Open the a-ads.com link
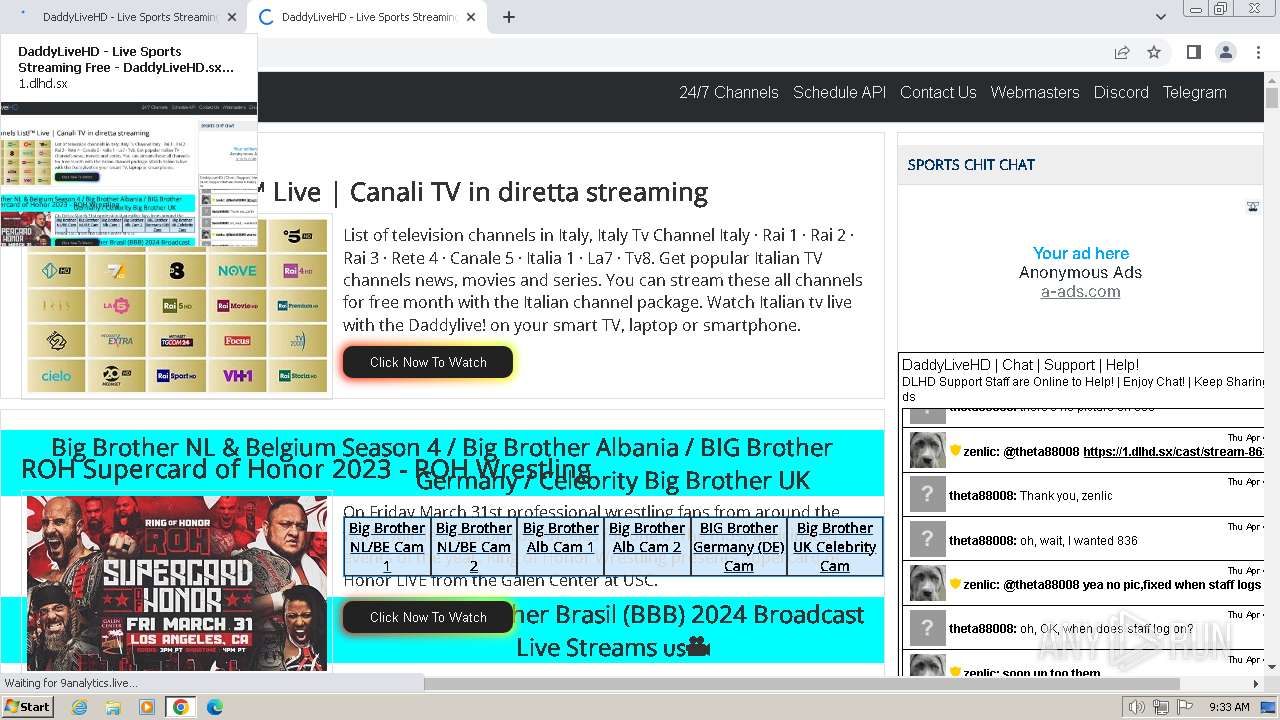The image size is (1280, 720). tap(1080, 292)
